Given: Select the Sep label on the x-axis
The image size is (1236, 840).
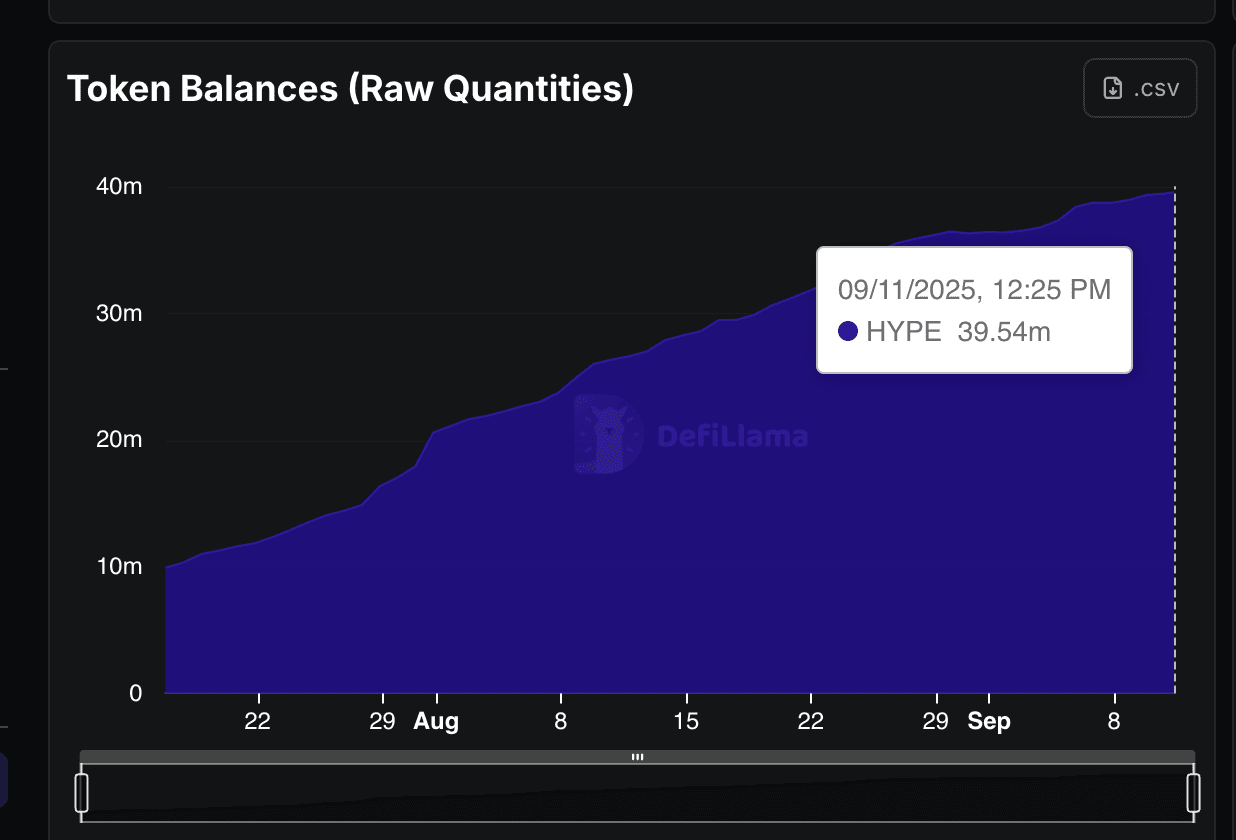Looking at the screenshot, I should (x=989, y=722).
